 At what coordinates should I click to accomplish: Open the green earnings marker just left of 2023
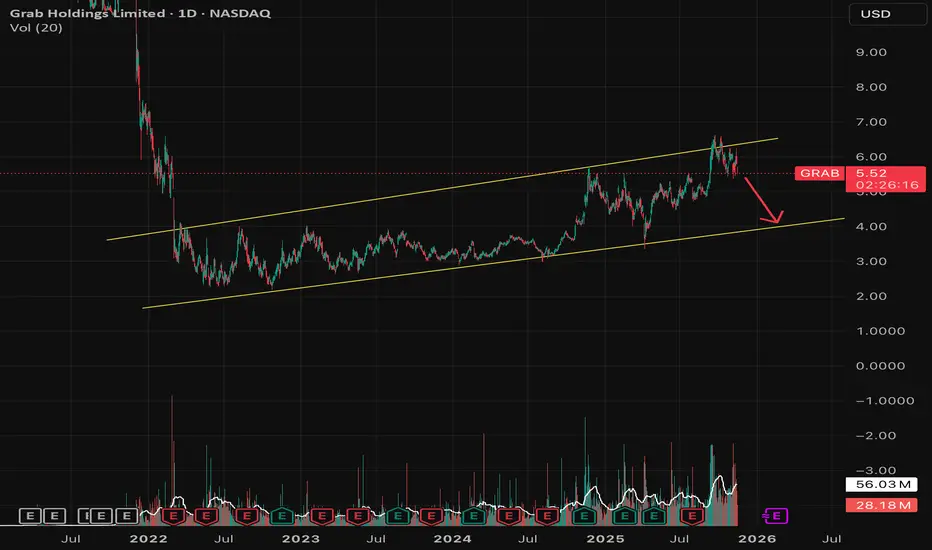282,516
